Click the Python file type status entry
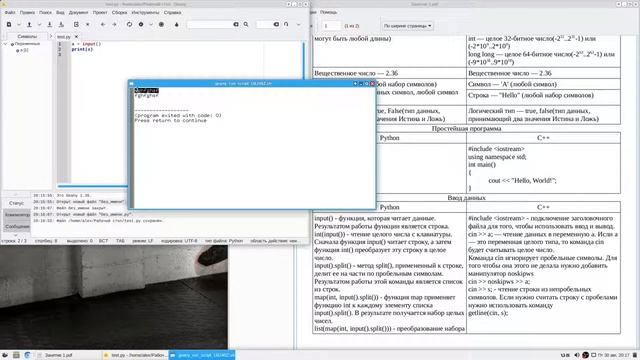The height and width of the screenshot is (360, 640). click(224, 241)
